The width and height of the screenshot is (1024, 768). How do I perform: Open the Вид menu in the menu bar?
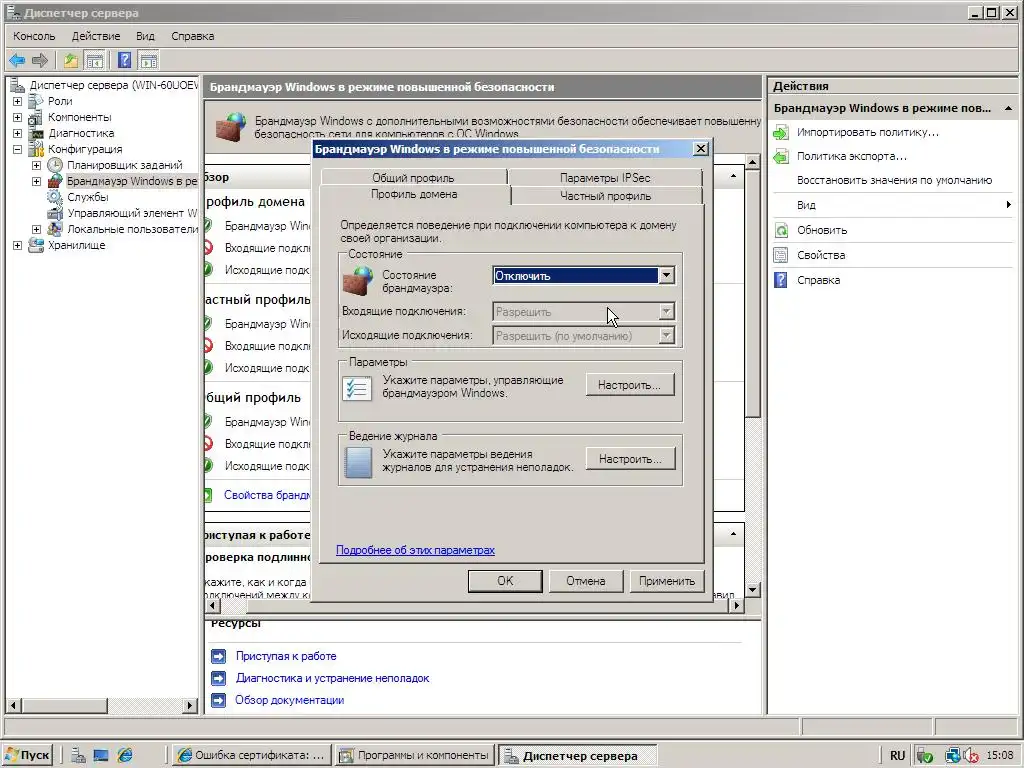click(145, 37)
